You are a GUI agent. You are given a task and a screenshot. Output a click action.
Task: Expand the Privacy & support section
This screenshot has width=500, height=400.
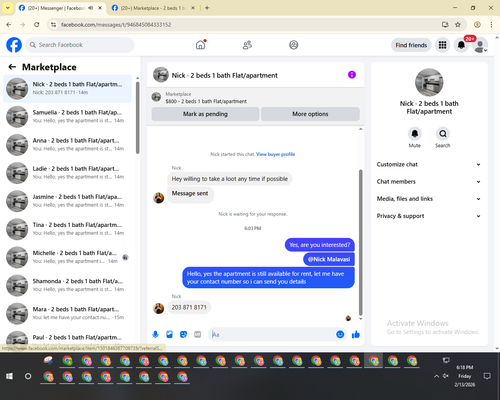click(x=429, y=216)
